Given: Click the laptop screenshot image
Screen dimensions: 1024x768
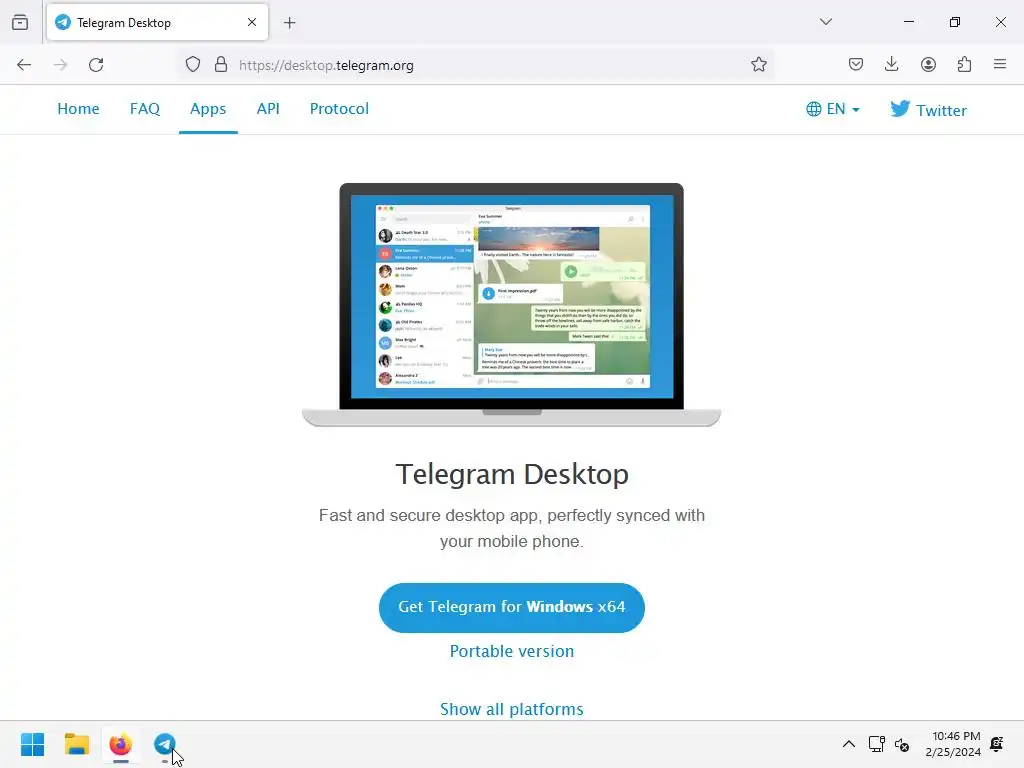Looking at the screenshot, I should click(511, 305).
